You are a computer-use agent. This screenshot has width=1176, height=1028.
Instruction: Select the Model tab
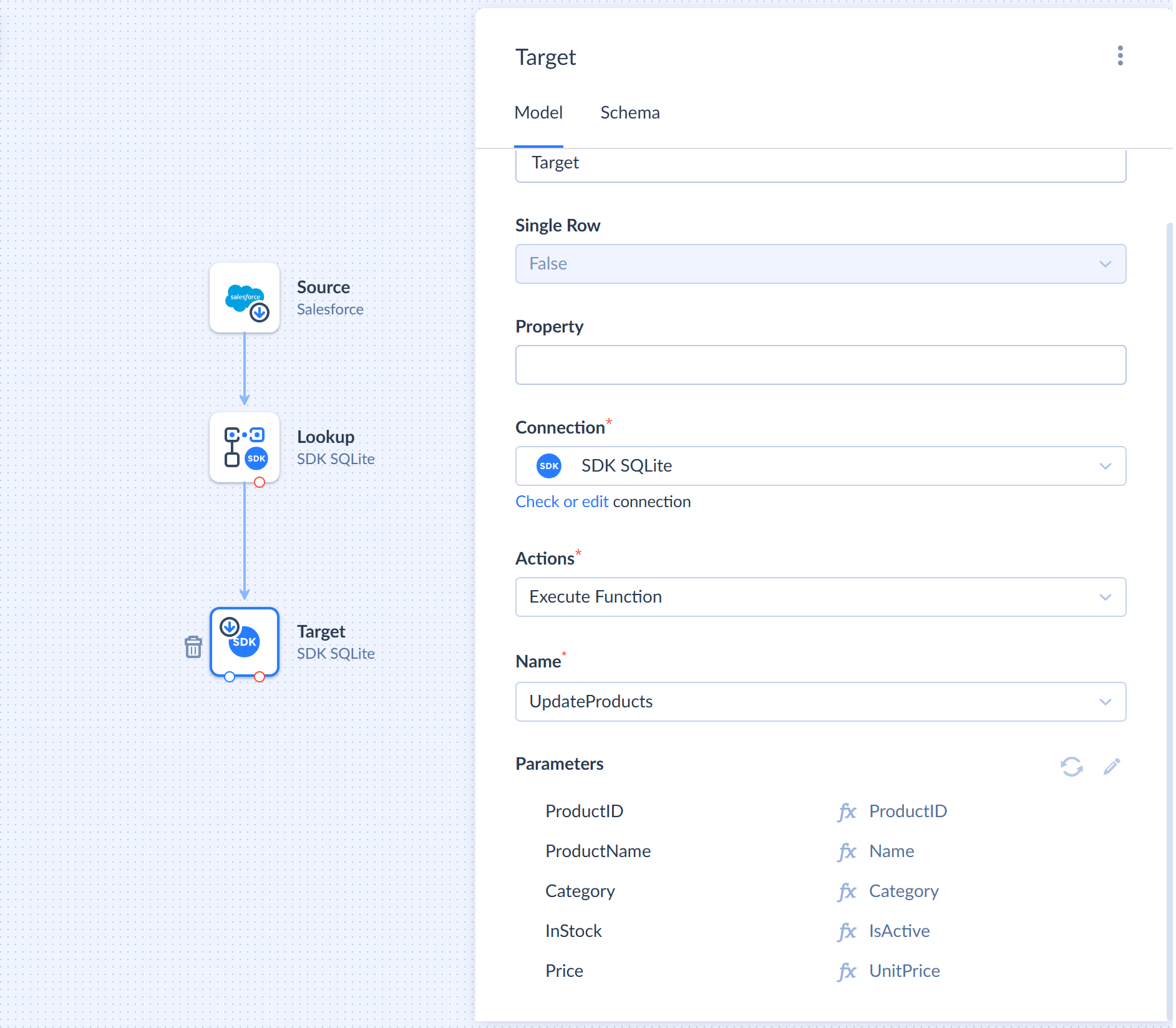pyautogui.click(x=538, y=113)
